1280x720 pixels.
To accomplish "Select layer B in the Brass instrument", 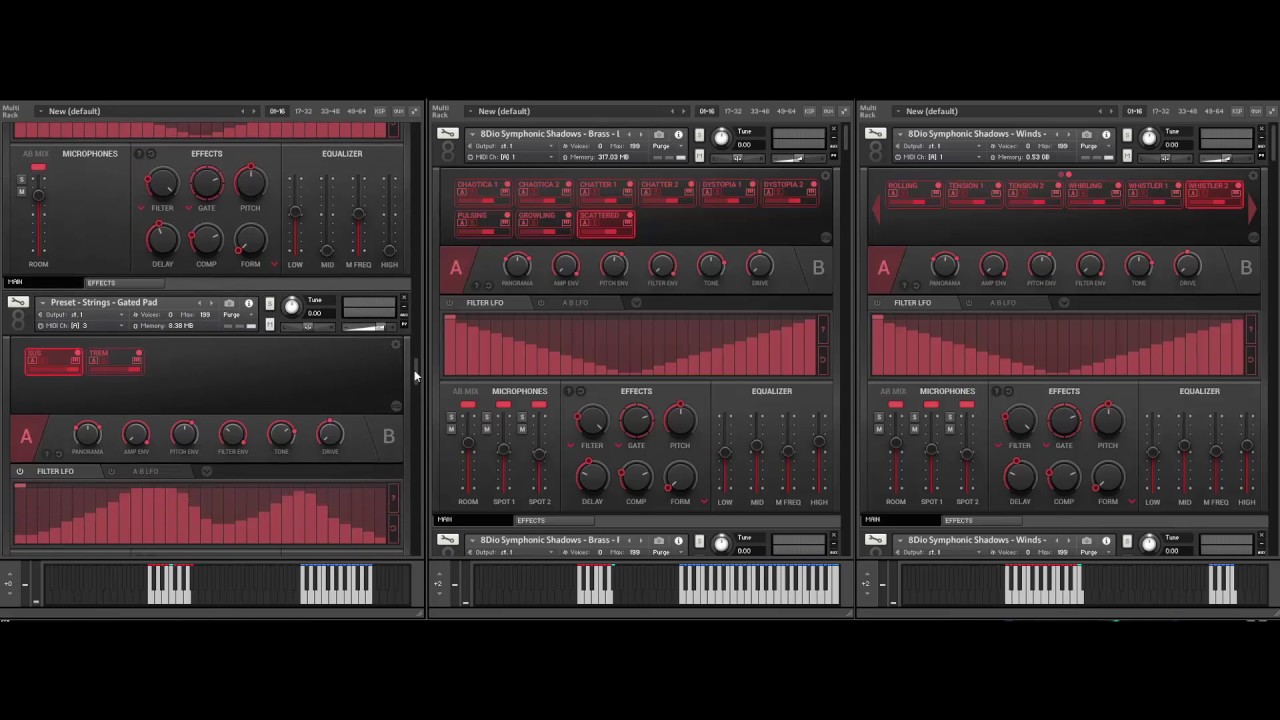I will tap(818, 268).
